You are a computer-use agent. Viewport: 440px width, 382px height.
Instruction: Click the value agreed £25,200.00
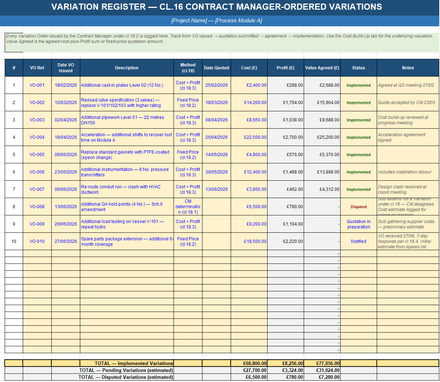point(322,137)
